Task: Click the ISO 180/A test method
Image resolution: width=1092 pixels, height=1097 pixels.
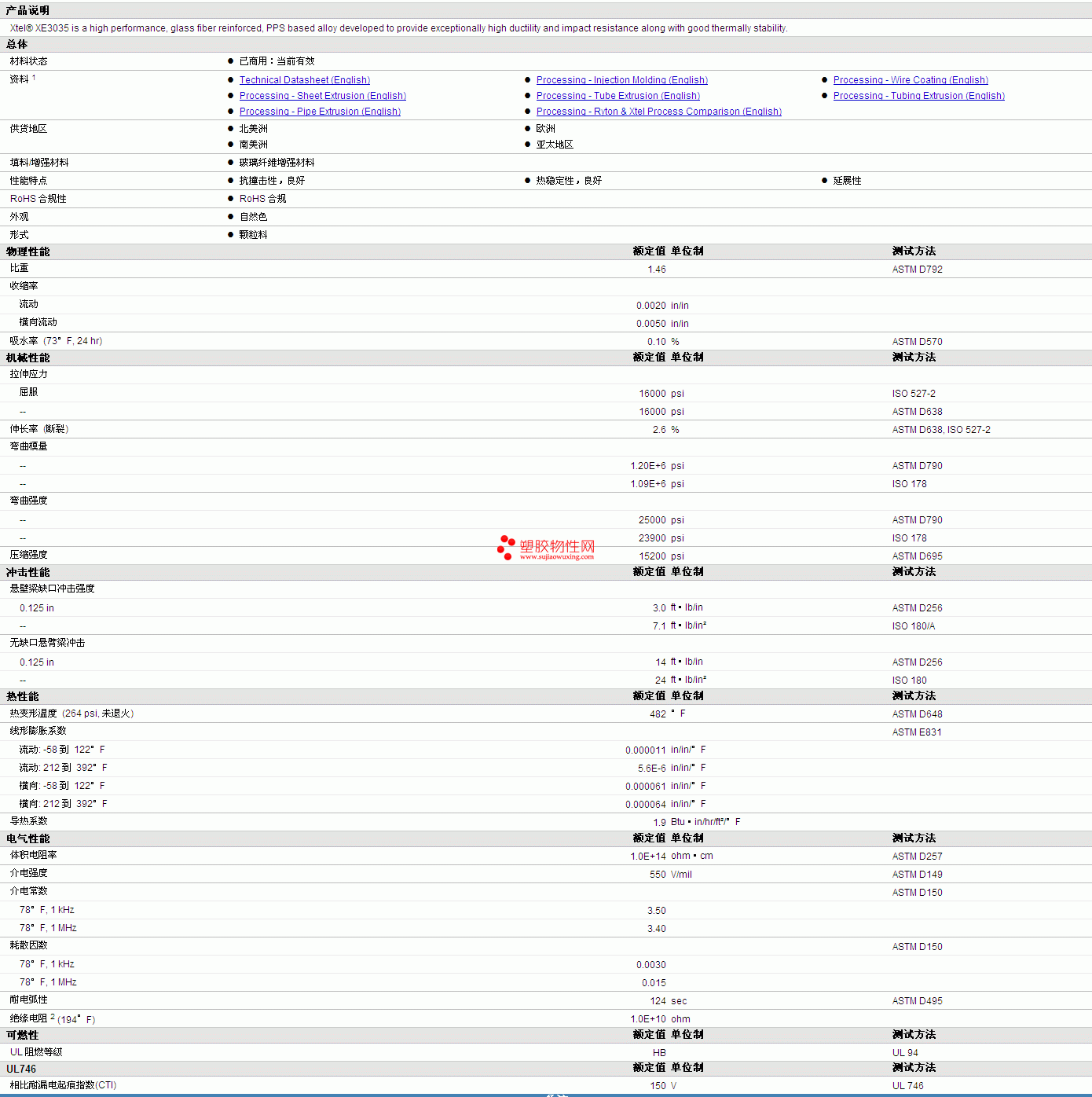Action: [914, 626]
